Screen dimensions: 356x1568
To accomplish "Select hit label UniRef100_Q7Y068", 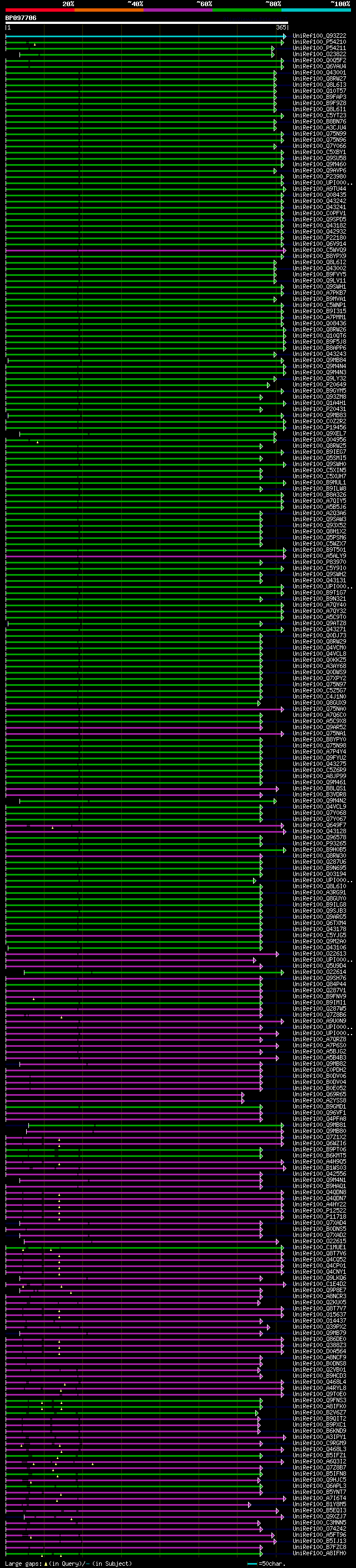I will (319, 813).
